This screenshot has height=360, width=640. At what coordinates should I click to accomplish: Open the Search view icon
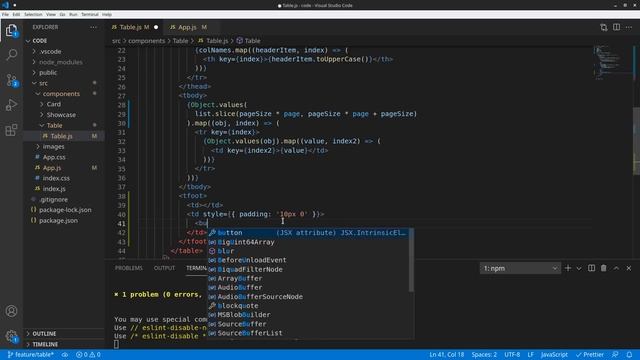(x=11, y=55)
